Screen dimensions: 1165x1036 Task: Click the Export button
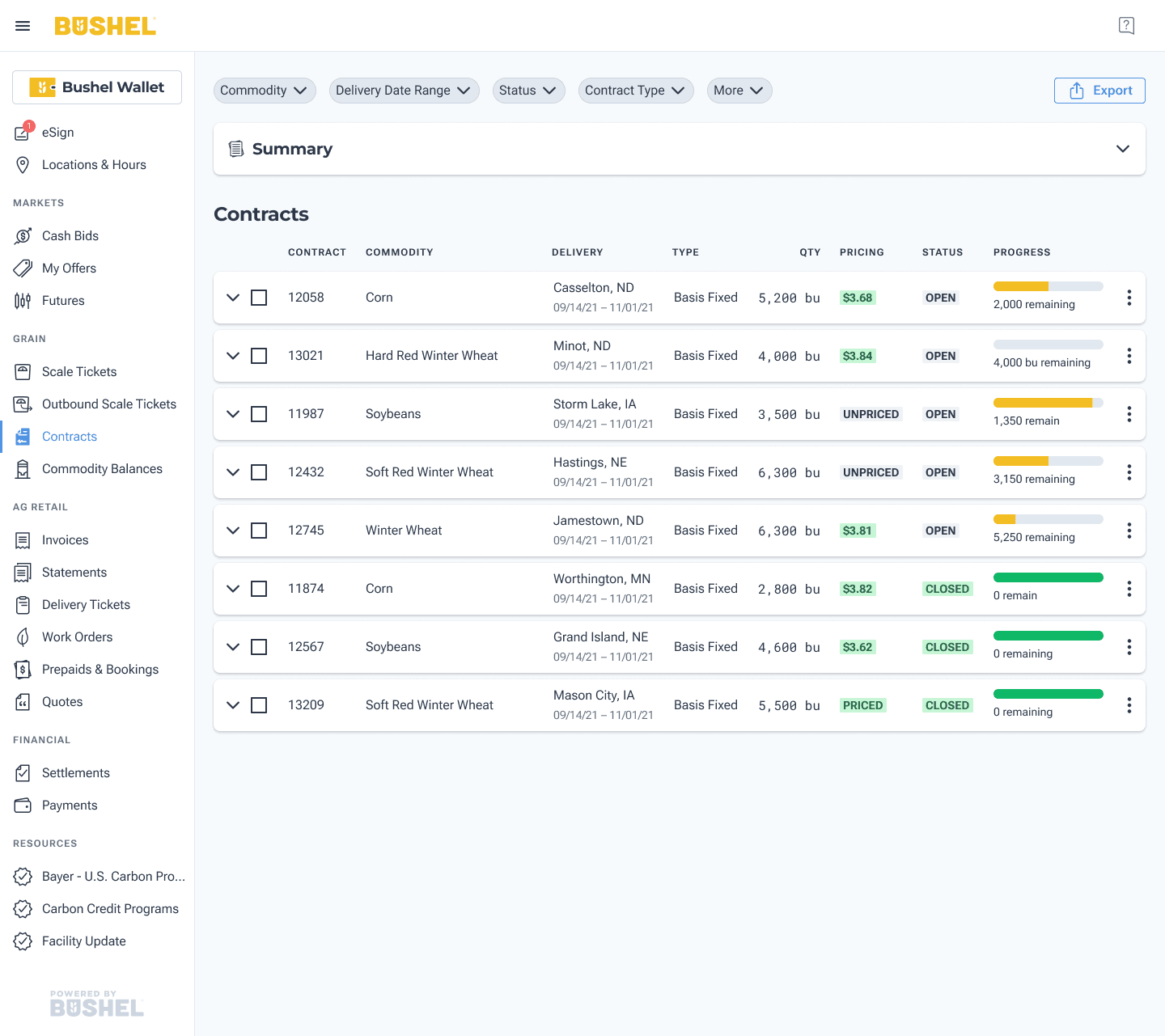point(1099,91)
